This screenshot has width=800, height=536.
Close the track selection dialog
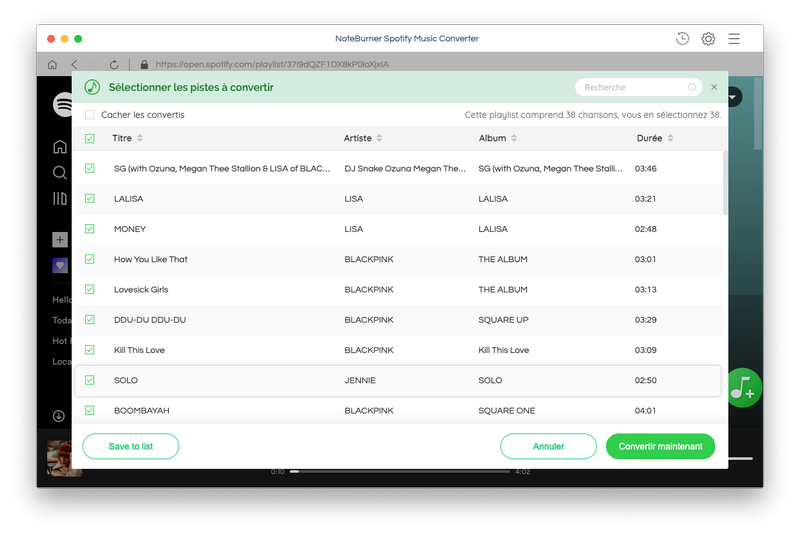point(714,87)
